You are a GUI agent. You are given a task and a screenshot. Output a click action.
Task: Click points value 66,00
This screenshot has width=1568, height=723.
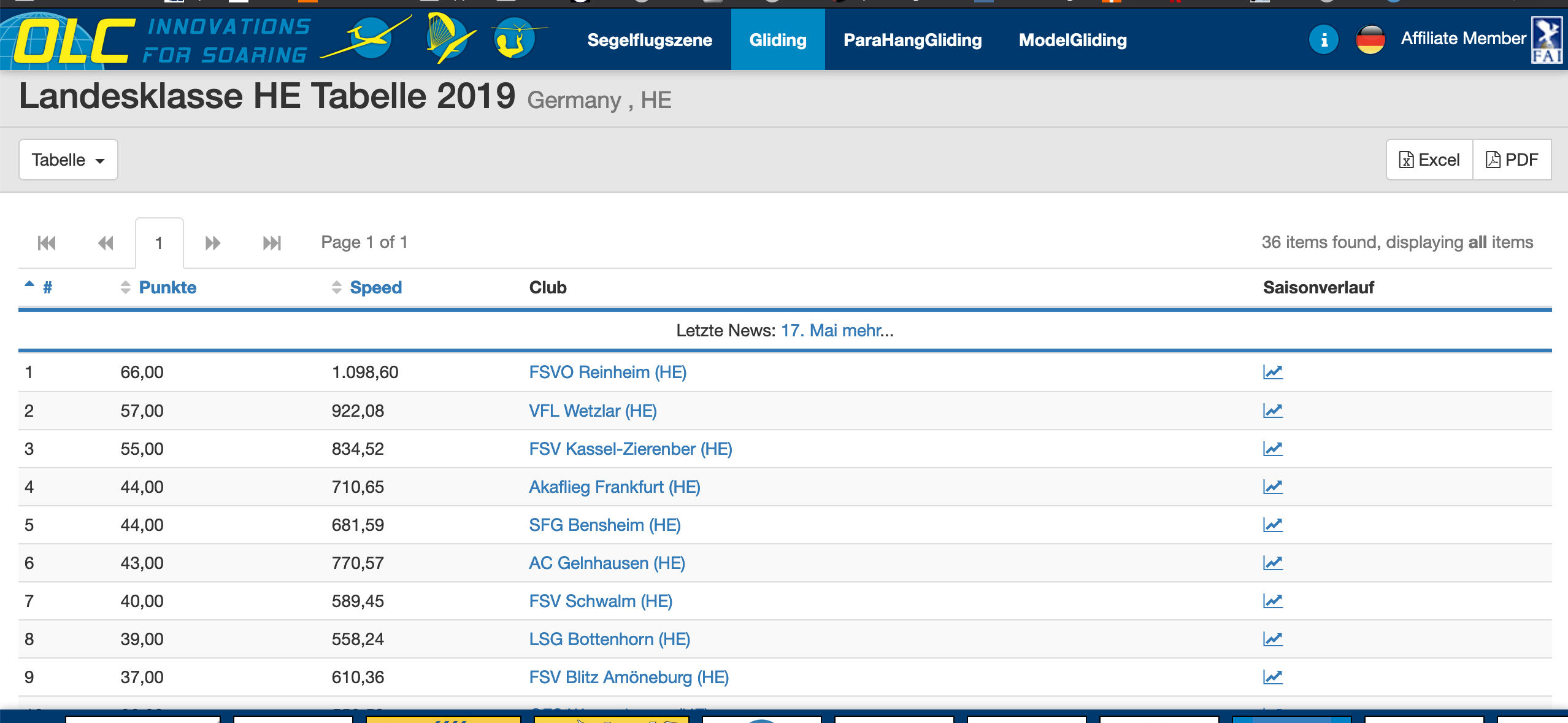coord(142,372)
